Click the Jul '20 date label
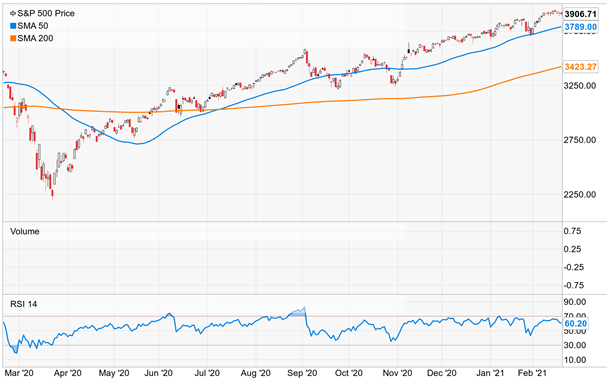Image resolution: width=607 pixels, height=379 pixels. [x=207, y=373]
